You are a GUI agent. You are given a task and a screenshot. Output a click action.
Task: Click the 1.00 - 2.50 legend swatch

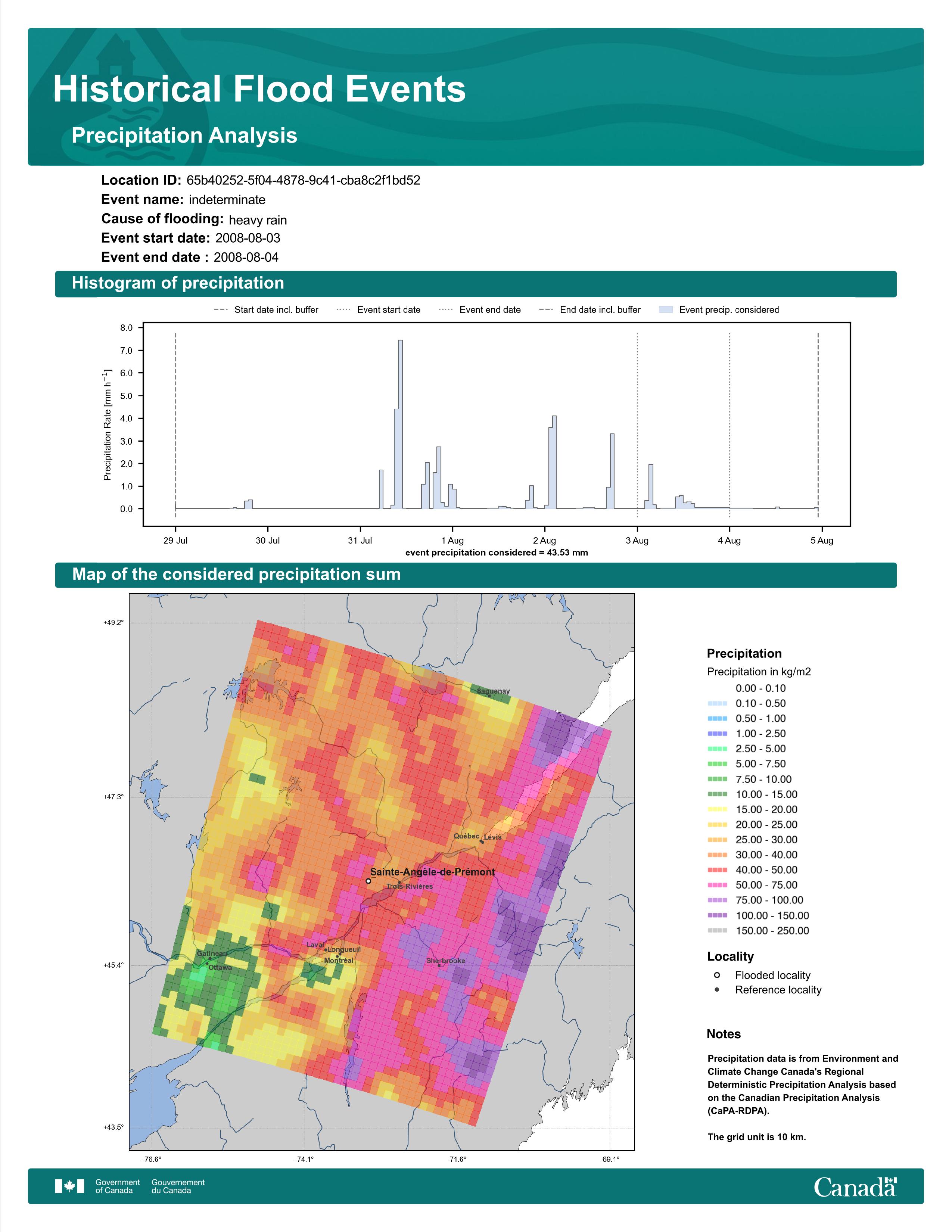click(717, 734)
